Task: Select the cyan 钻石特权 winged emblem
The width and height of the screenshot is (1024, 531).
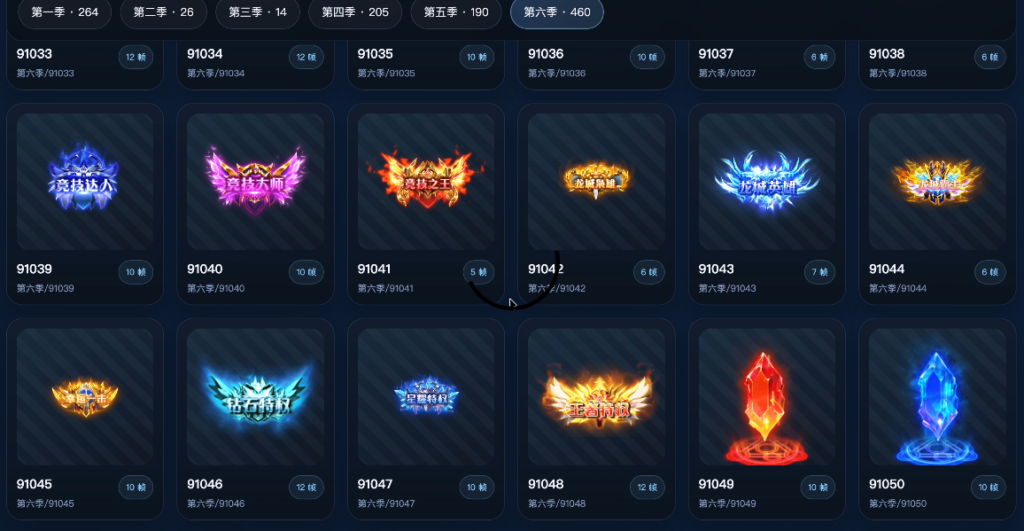Action: coord(255,396)
